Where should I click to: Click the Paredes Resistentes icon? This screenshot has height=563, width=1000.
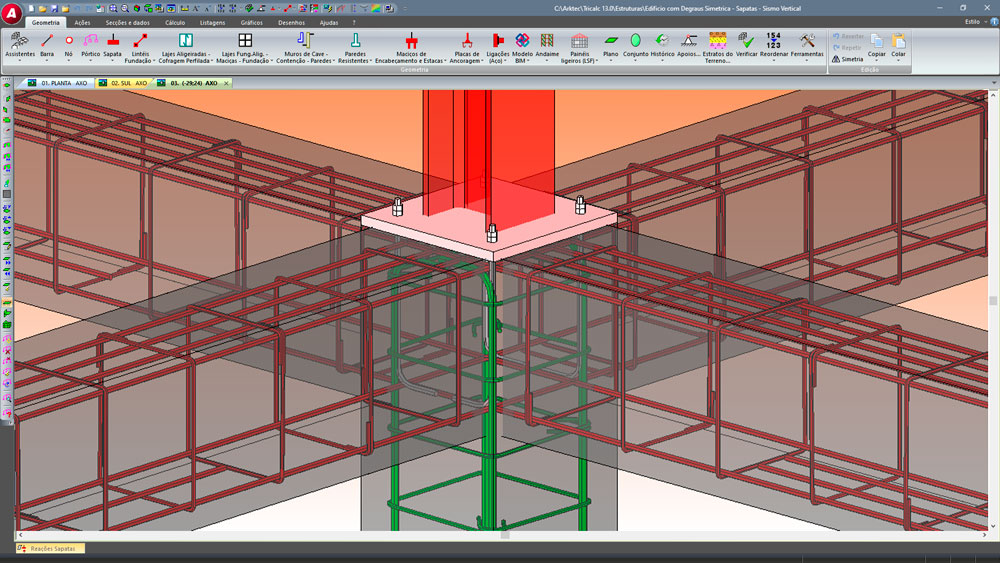355,41
